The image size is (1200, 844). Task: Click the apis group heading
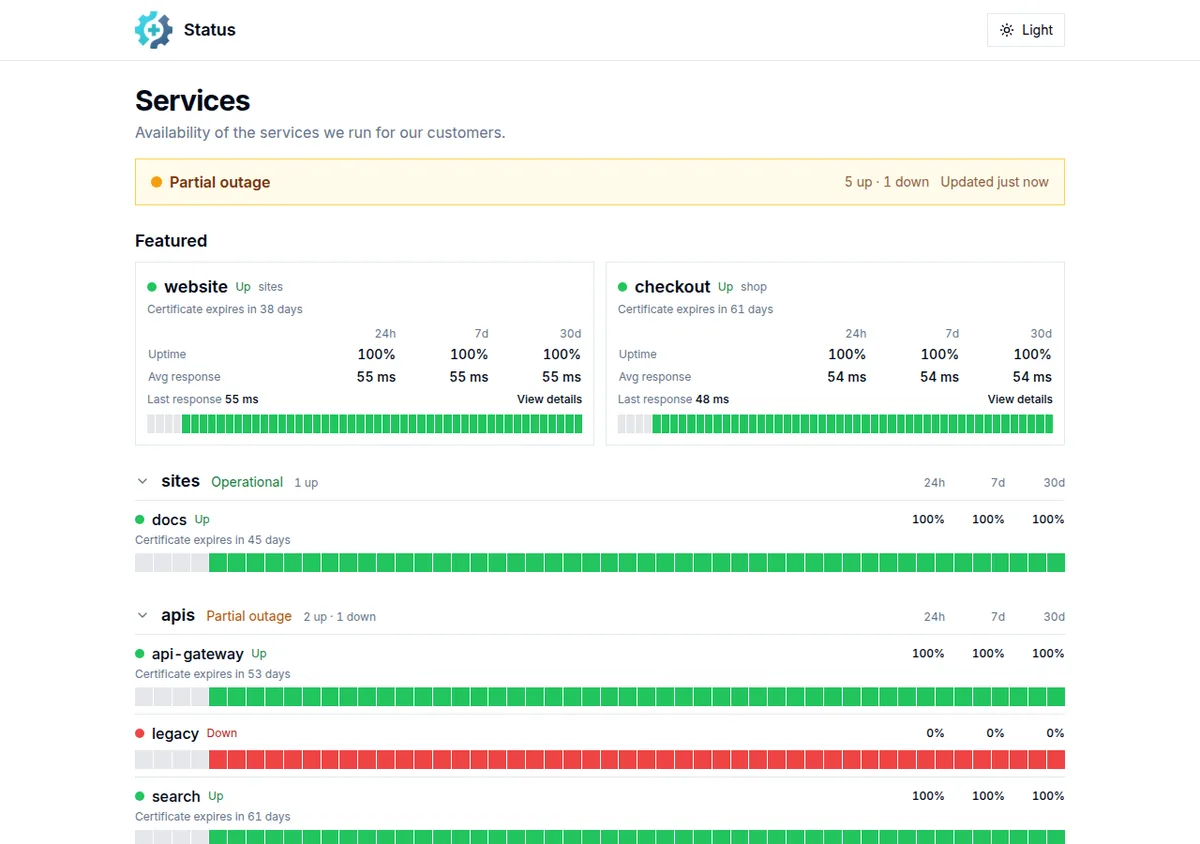tap(178, 615)
